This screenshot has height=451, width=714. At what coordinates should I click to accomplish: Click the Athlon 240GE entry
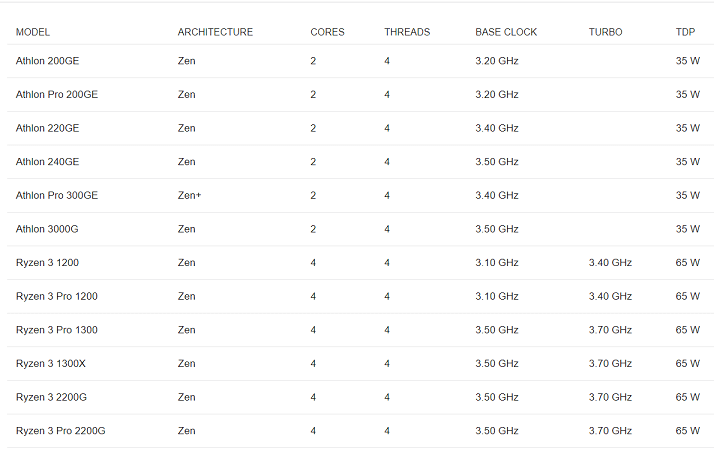coord(47,162)
